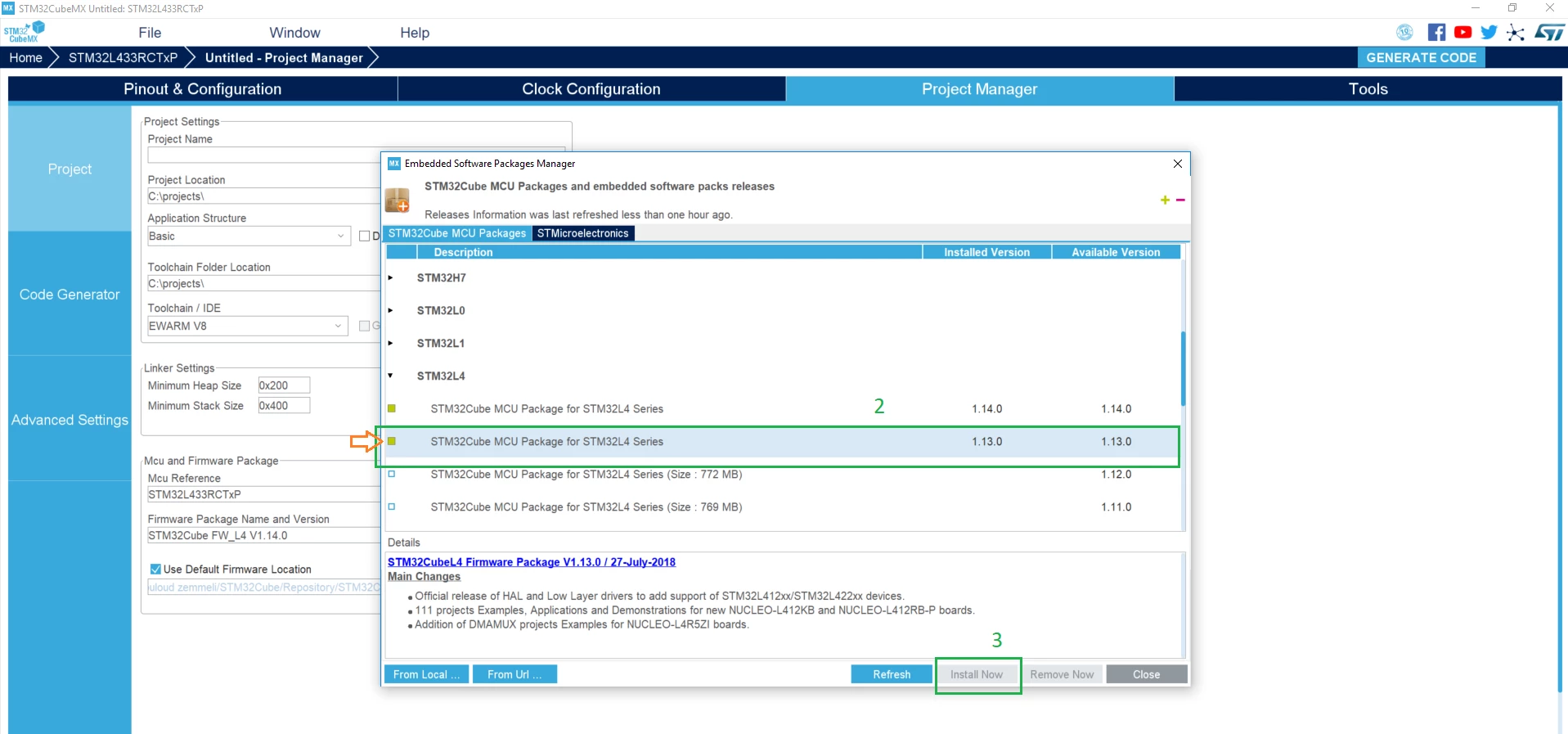Click the Installed Version column header
1568x734 pixels.
(986, 252)
